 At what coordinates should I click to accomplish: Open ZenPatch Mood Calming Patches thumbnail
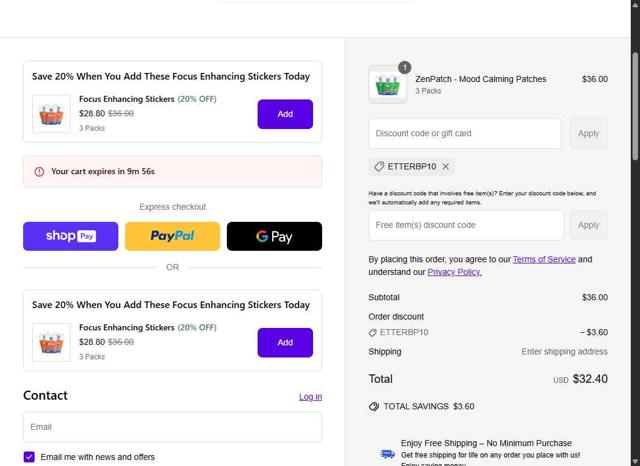pyautogui.click(x=388, y=84)
